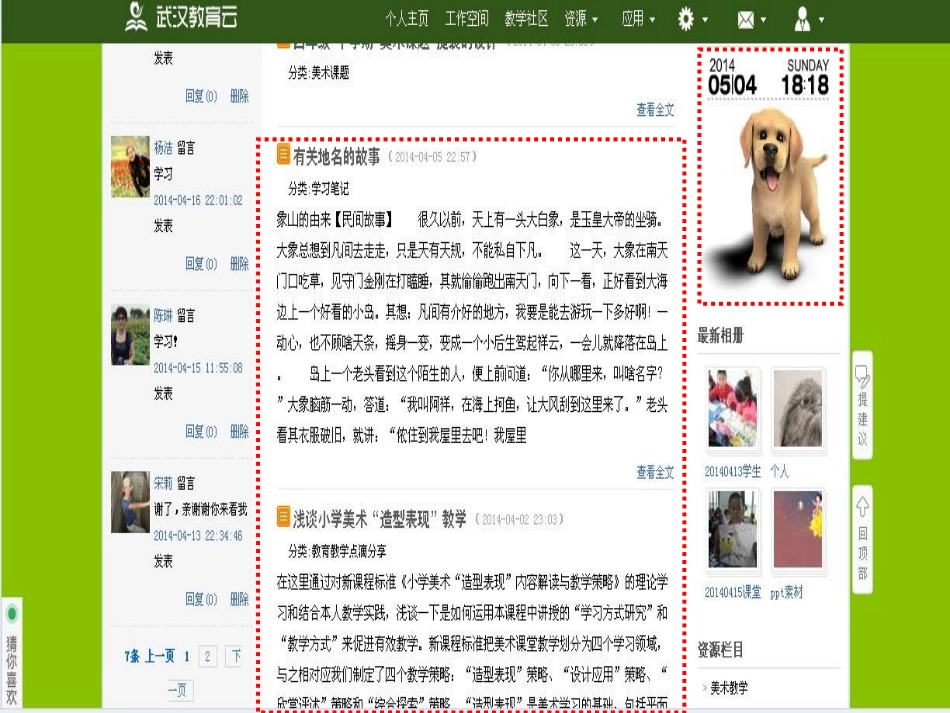Screen dimensions: 950x713
Task: Open the post 浅谈小学美术“造型表现”教学
Action: pyautogui.click(x=380, y=519)
